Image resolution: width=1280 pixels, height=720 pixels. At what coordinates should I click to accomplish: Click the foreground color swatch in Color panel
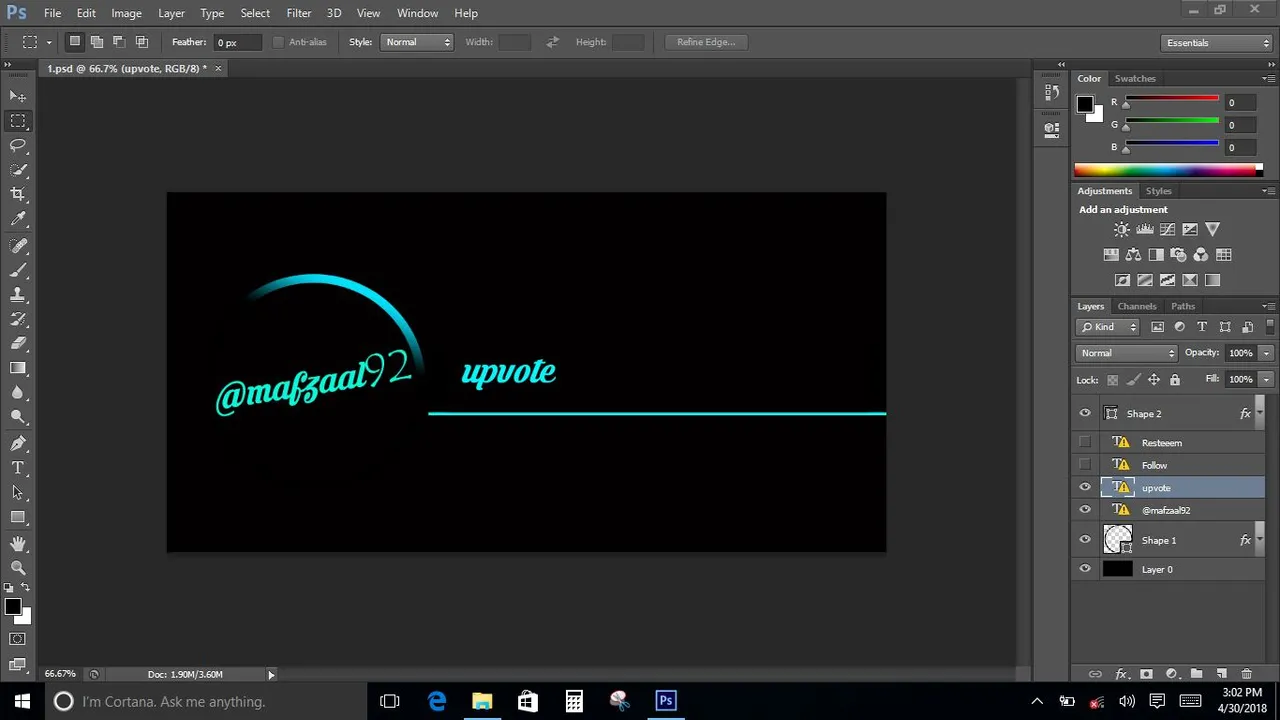tap(1085, 104)
